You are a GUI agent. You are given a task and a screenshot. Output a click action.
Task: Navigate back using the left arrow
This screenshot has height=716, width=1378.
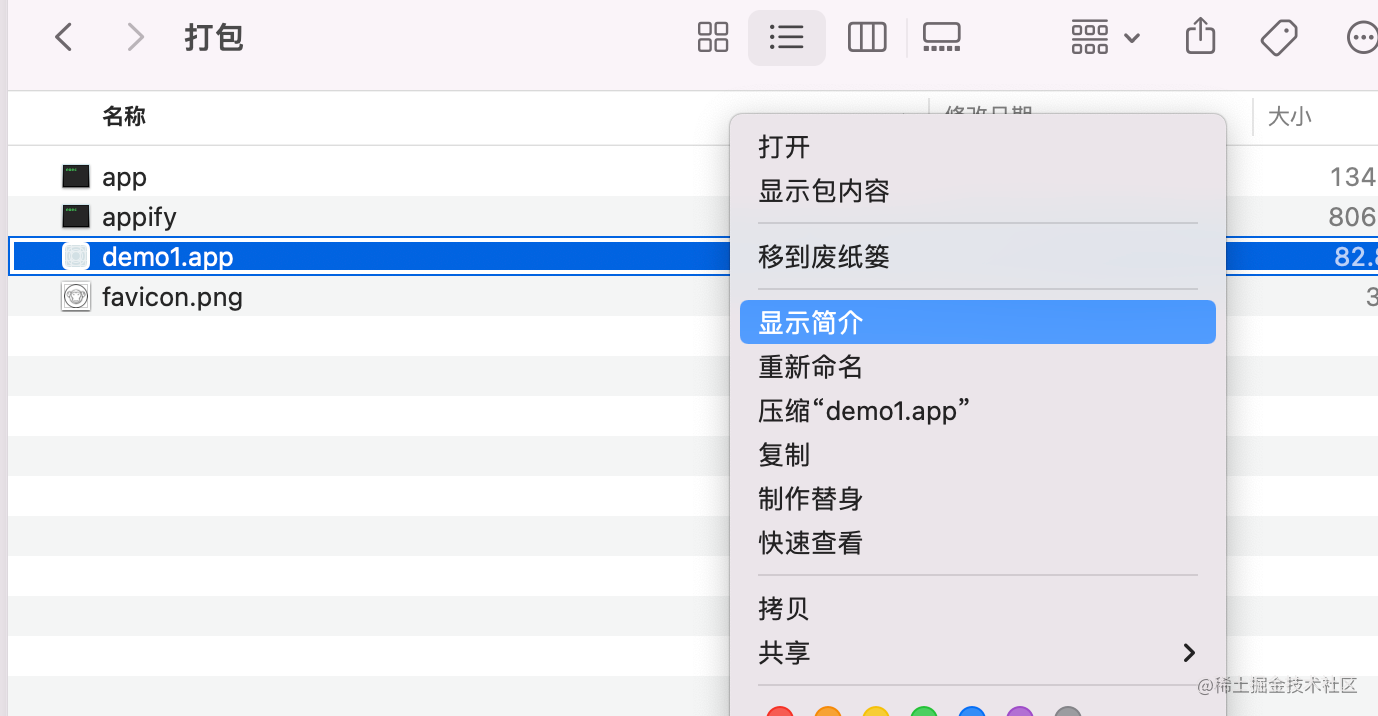[x=63, y=37]
